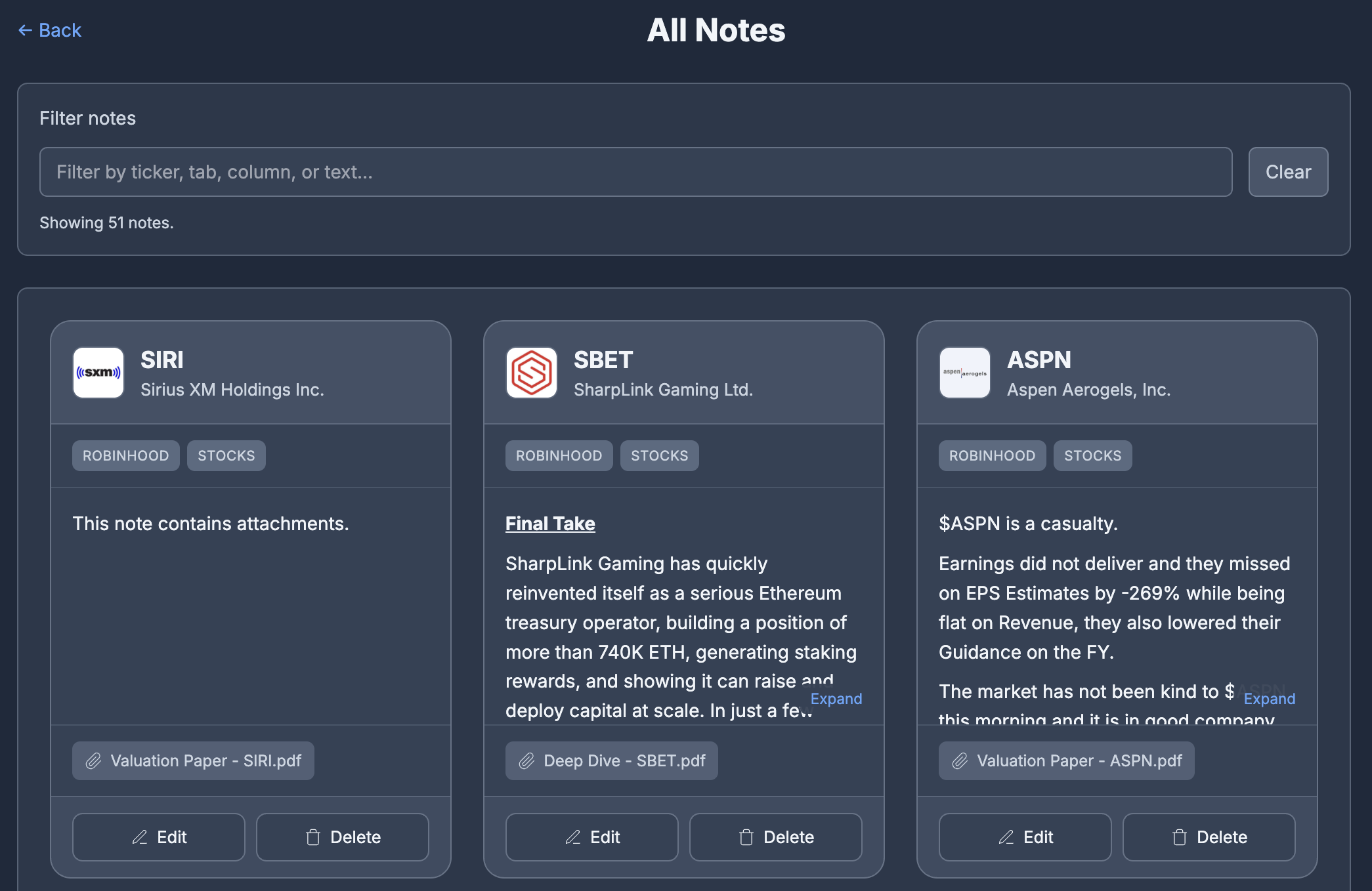Image resolution: width=1372 pixels, height=891 pixels.
Task: Expand the SBET note text
Action: click(836, 699)
